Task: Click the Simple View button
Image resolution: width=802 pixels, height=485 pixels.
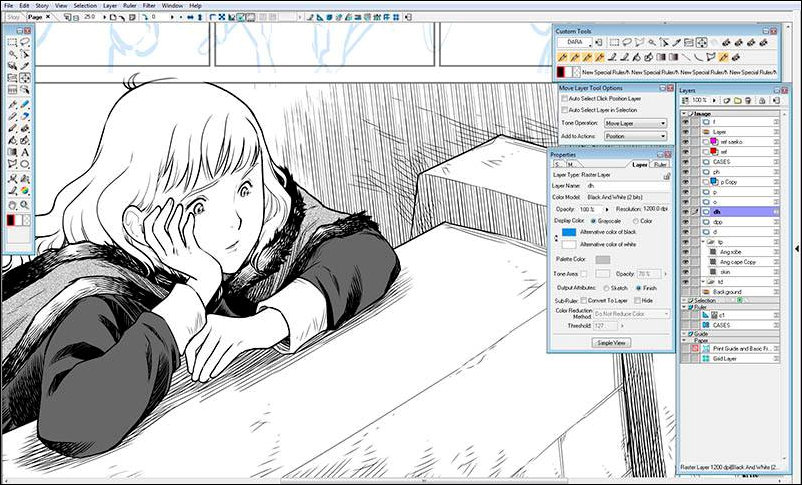Action: (611, 342)
